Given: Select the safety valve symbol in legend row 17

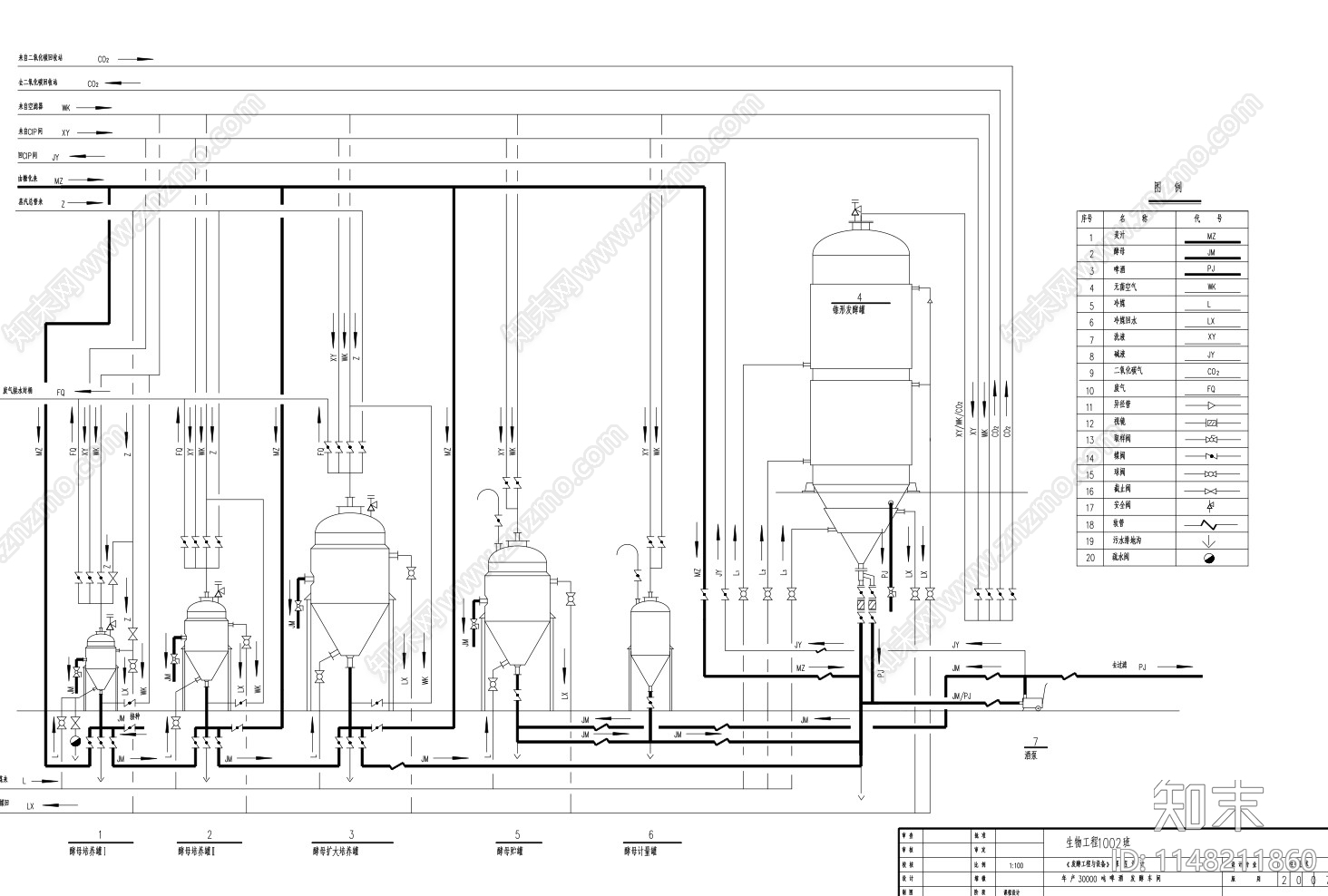Looking at the screenshot, I should (1211, 506).
